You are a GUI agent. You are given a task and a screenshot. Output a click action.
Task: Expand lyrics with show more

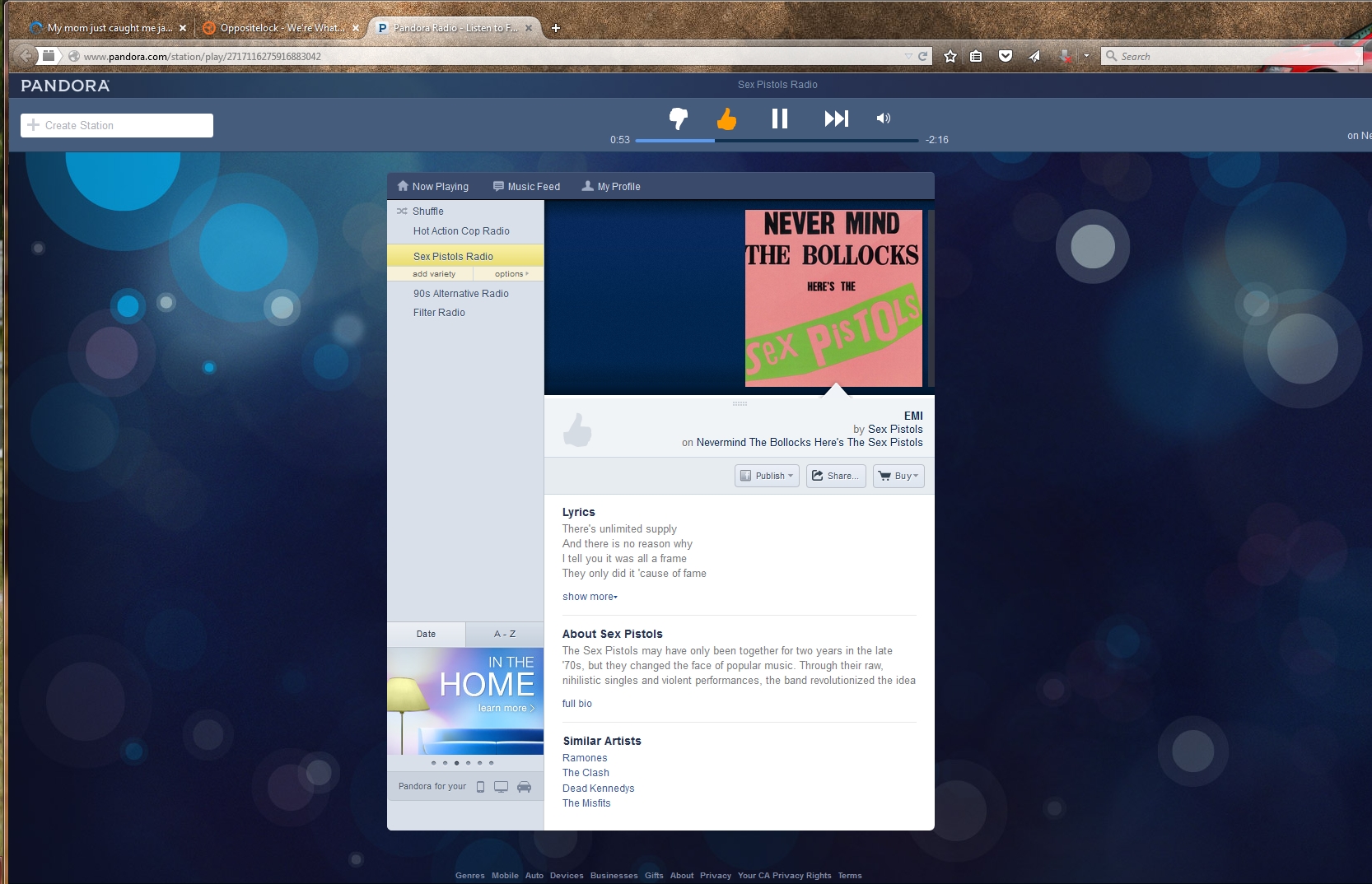point(590,597)
